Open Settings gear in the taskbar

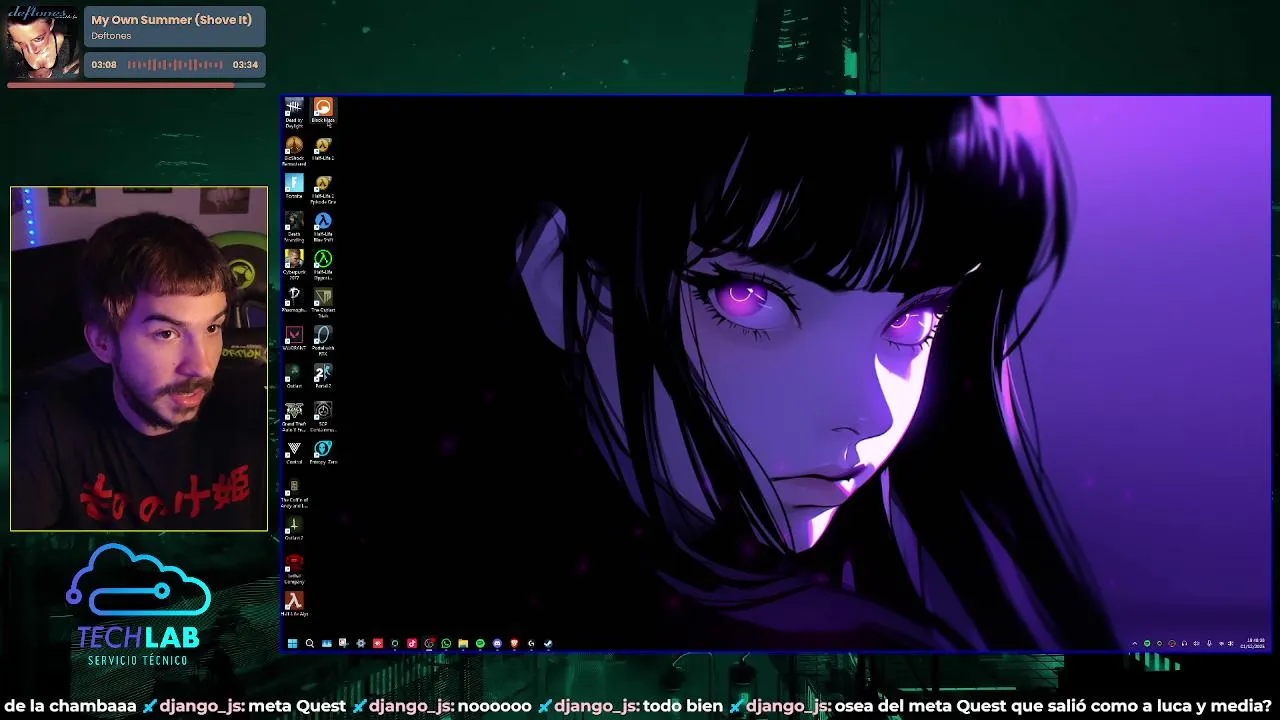(361, 643)
